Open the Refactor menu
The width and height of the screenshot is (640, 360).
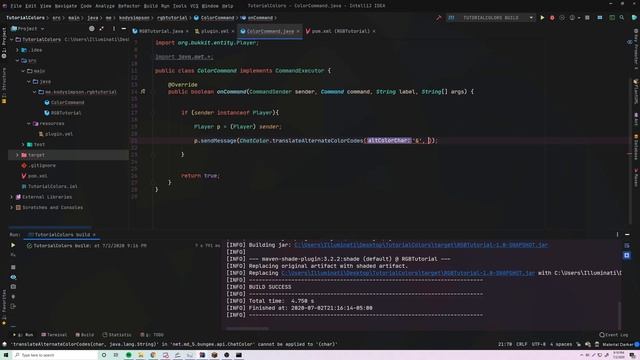tap(129, 6)
